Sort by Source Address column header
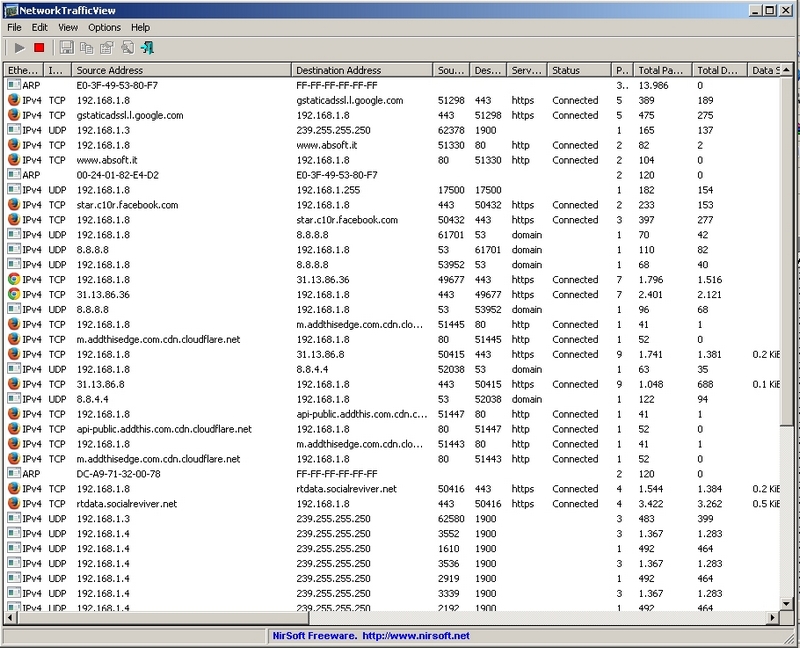 point(181,70)
